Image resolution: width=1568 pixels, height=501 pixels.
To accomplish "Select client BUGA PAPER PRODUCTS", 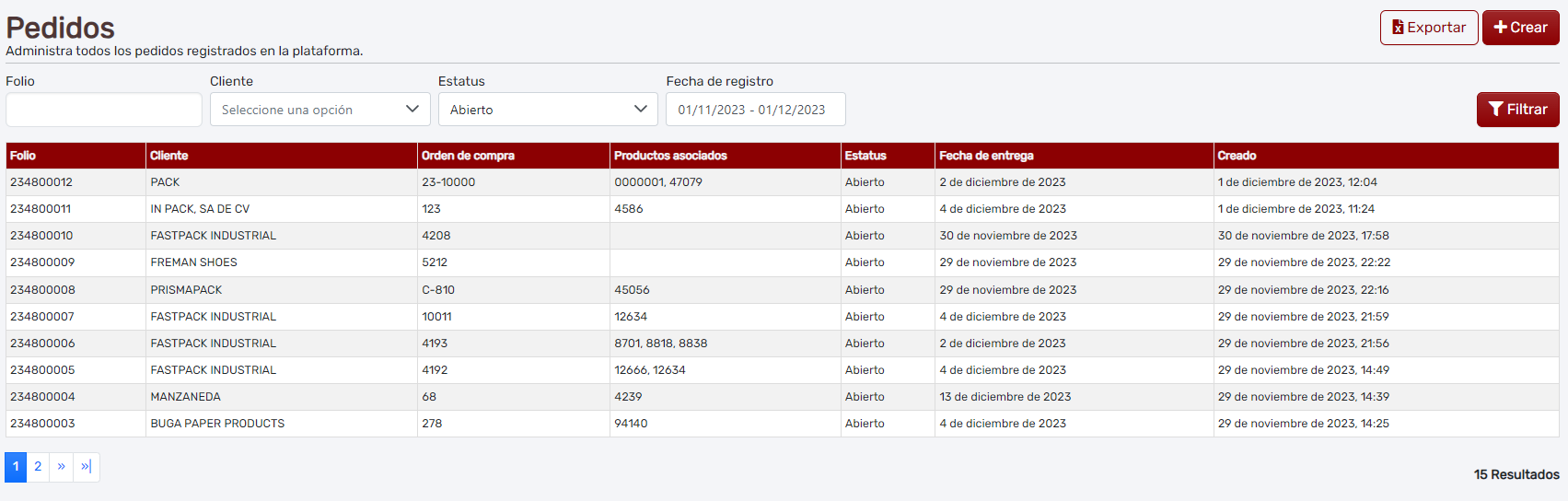I will pos(217,424).
